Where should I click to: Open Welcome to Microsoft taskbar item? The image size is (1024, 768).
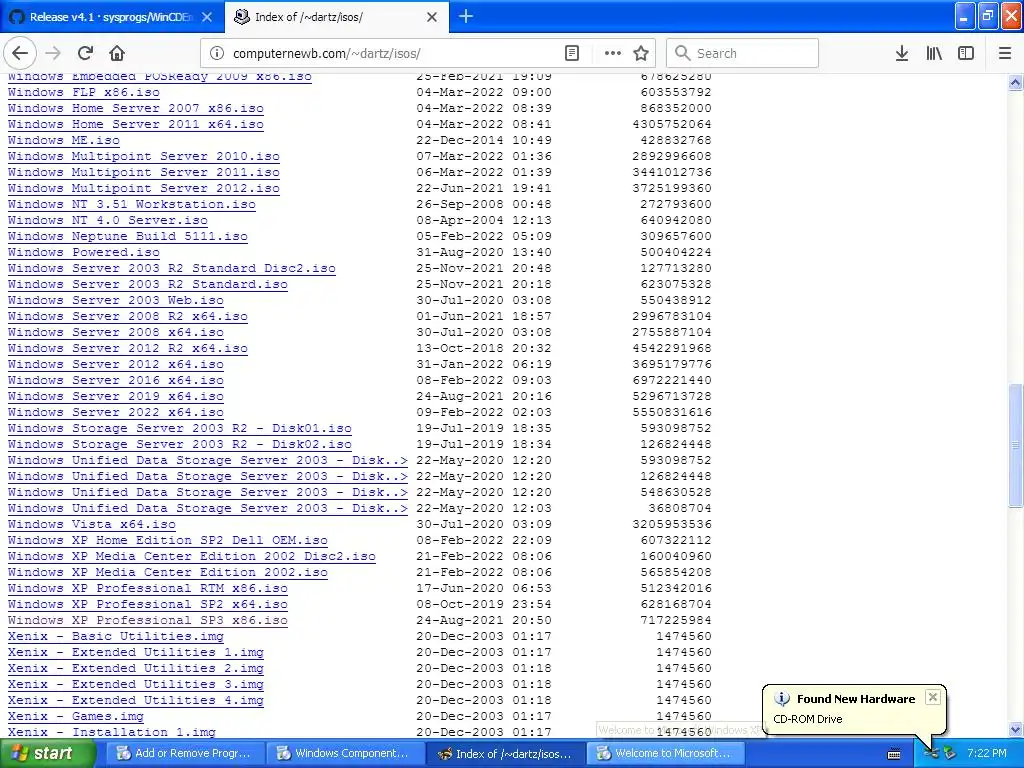coord(665,754)
